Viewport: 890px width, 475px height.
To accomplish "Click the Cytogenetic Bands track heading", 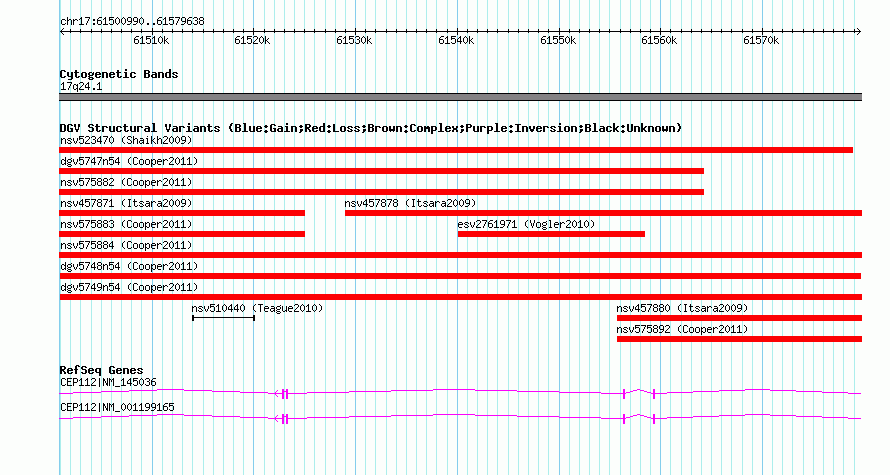I will (119, 74).
